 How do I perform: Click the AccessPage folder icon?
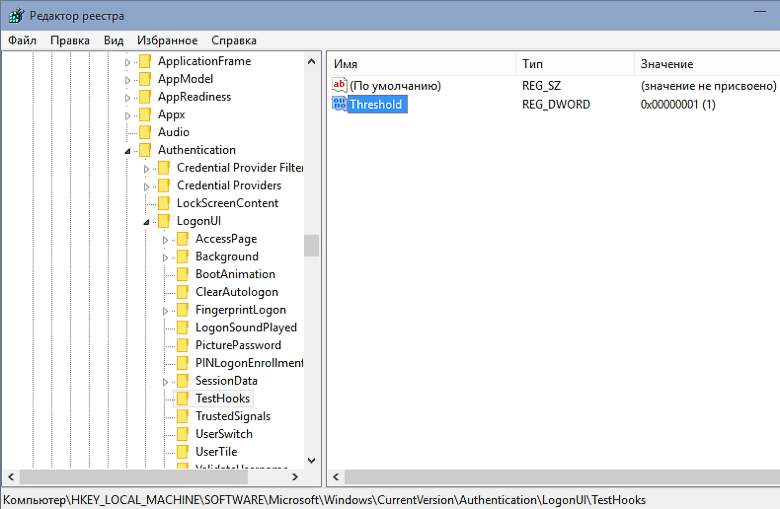point(183,239)
